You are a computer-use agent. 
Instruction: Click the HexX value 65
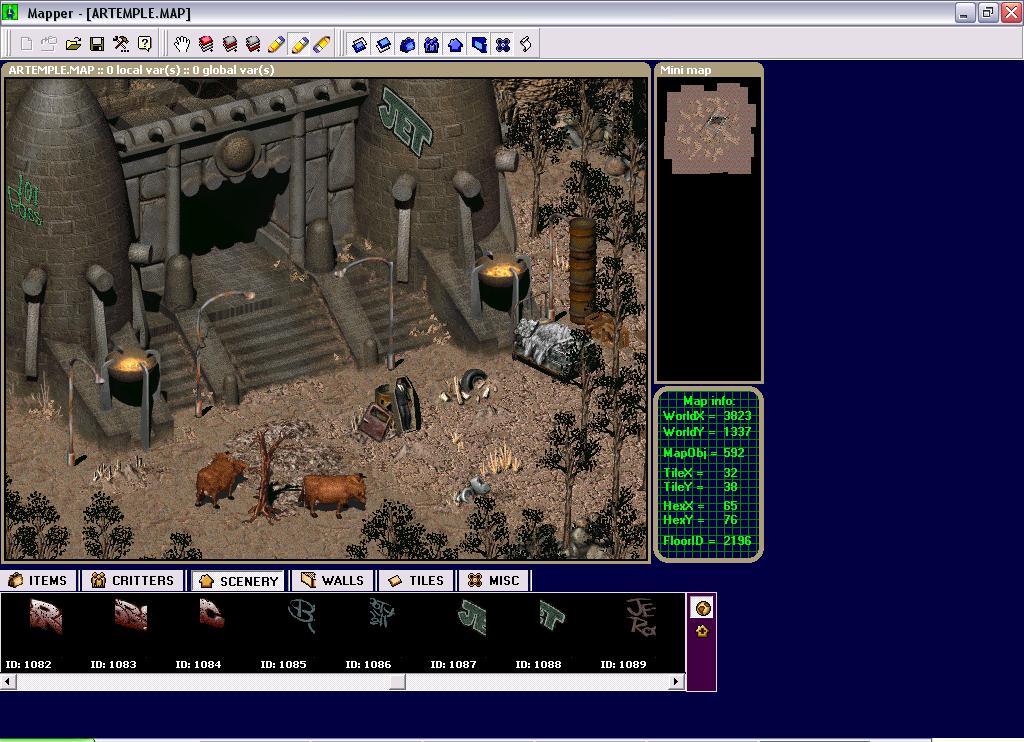tap(730, 506)
